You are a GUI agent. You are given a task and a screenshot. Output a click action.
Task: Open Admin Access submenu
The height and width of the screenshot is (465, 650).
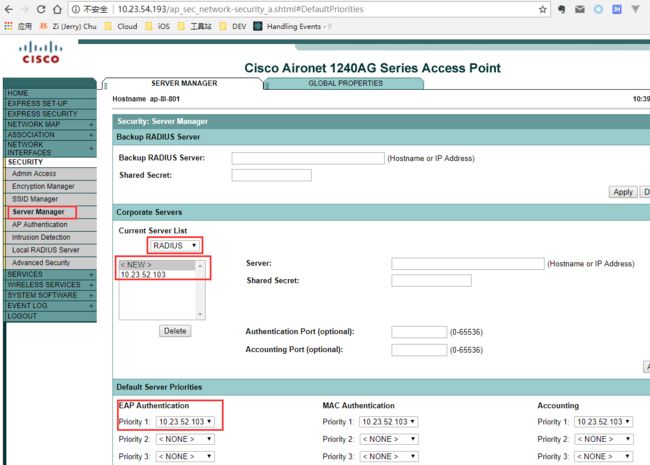34,174
